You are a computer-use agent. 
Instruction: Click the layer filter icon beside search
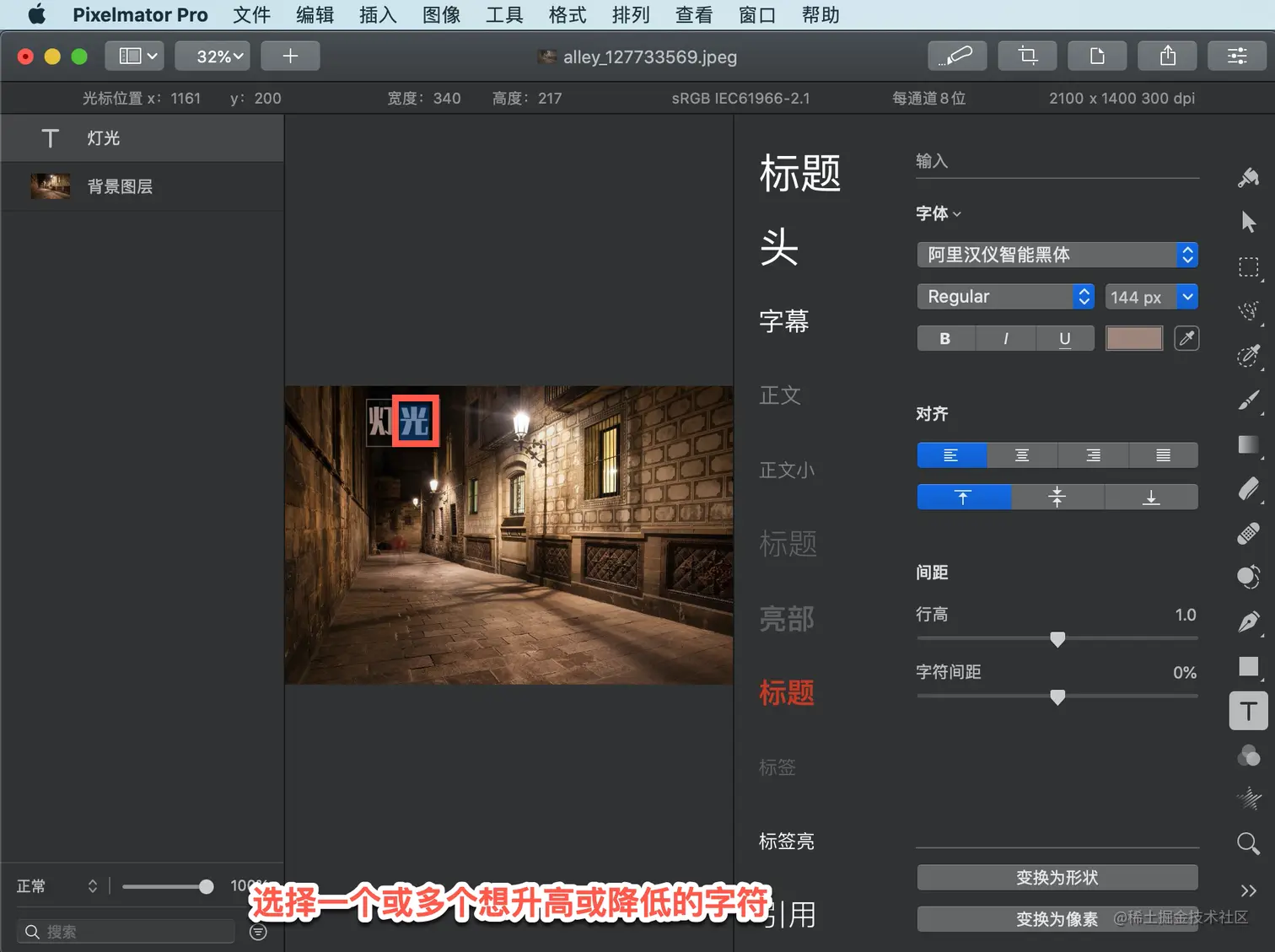258,932
